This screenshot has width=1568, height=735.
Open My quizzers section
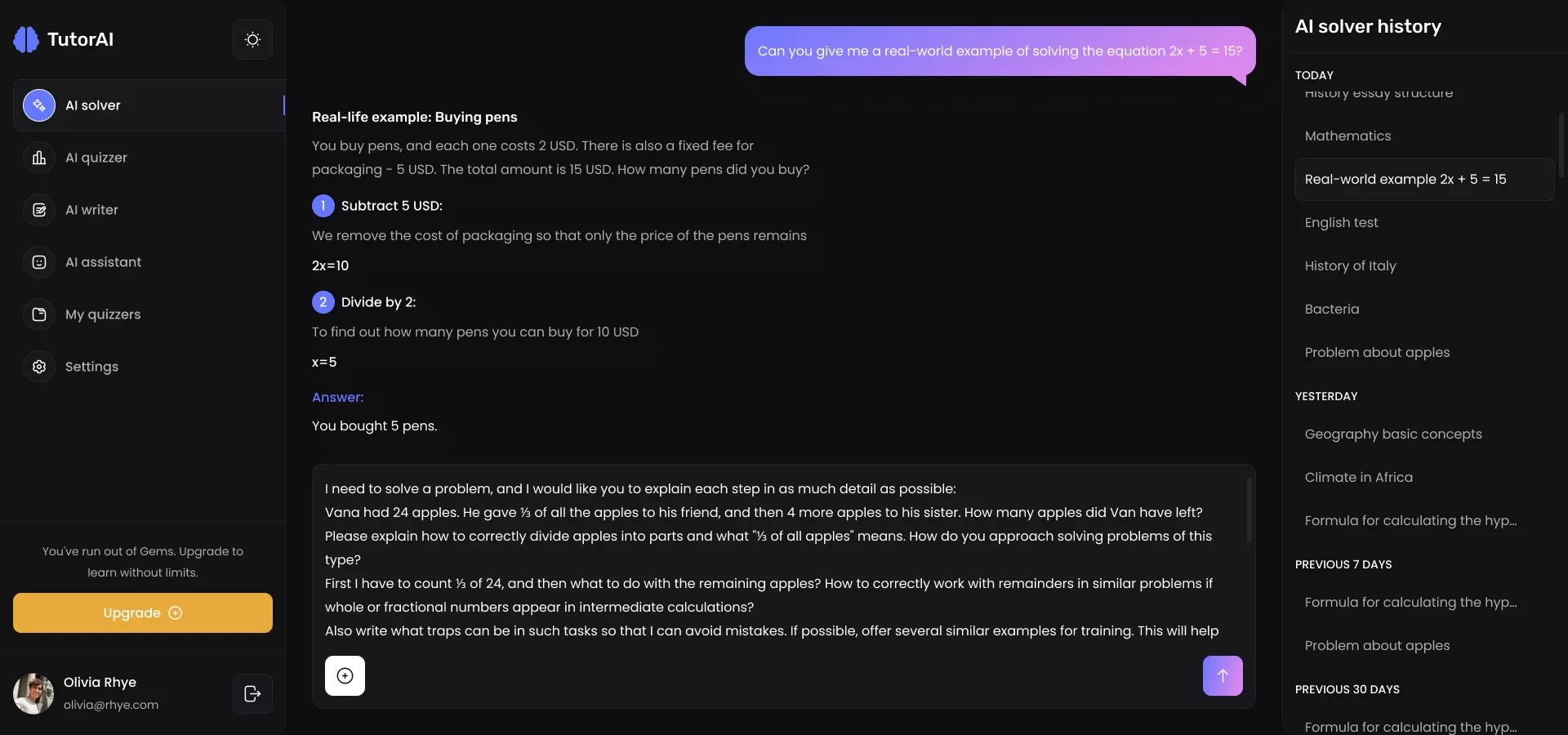103,314
